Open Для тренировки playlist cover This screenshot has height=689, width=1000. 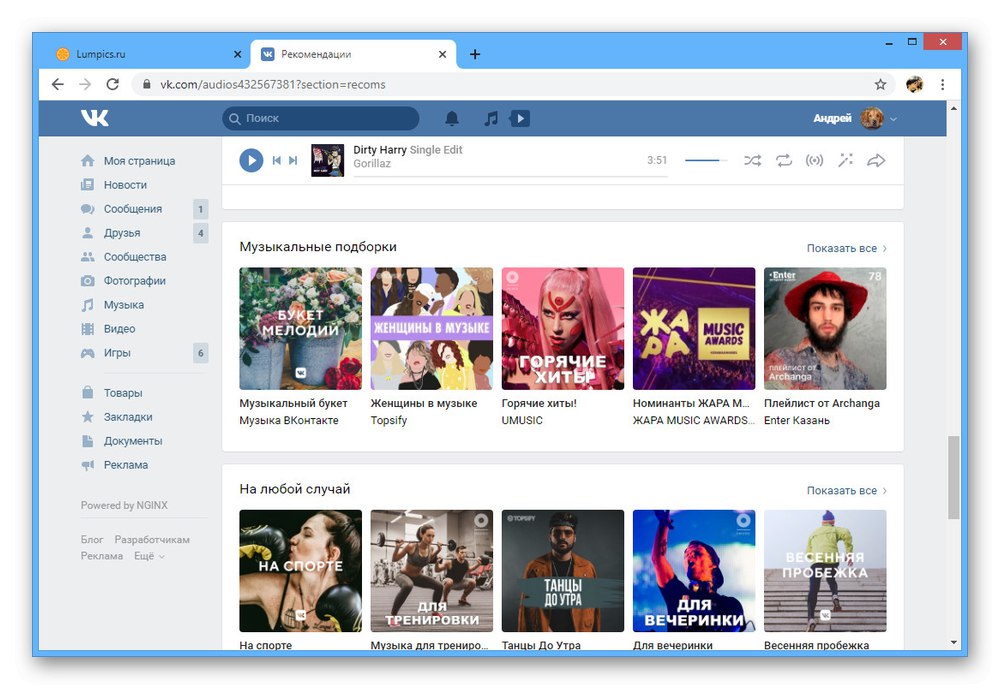[432, 571]
